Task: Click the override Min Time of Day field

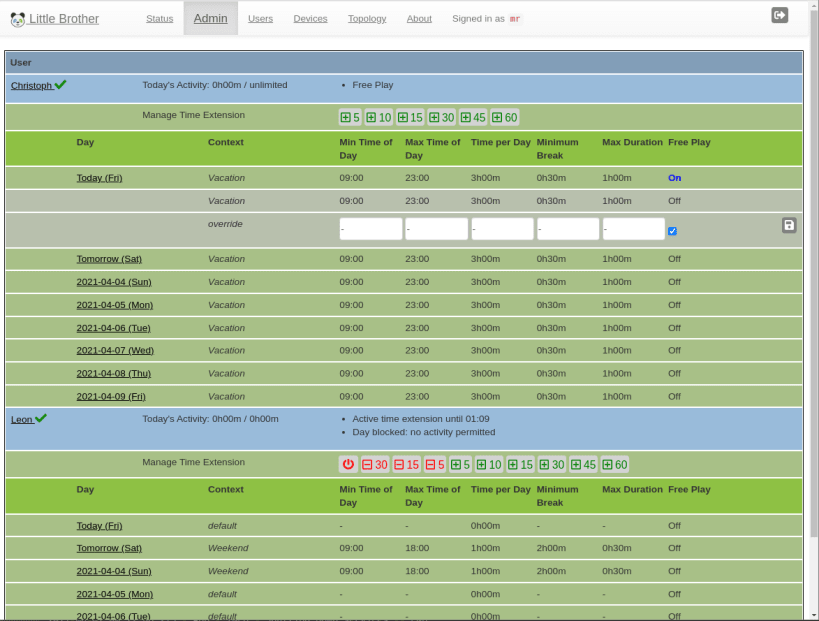Action: (x=371, y=229)
